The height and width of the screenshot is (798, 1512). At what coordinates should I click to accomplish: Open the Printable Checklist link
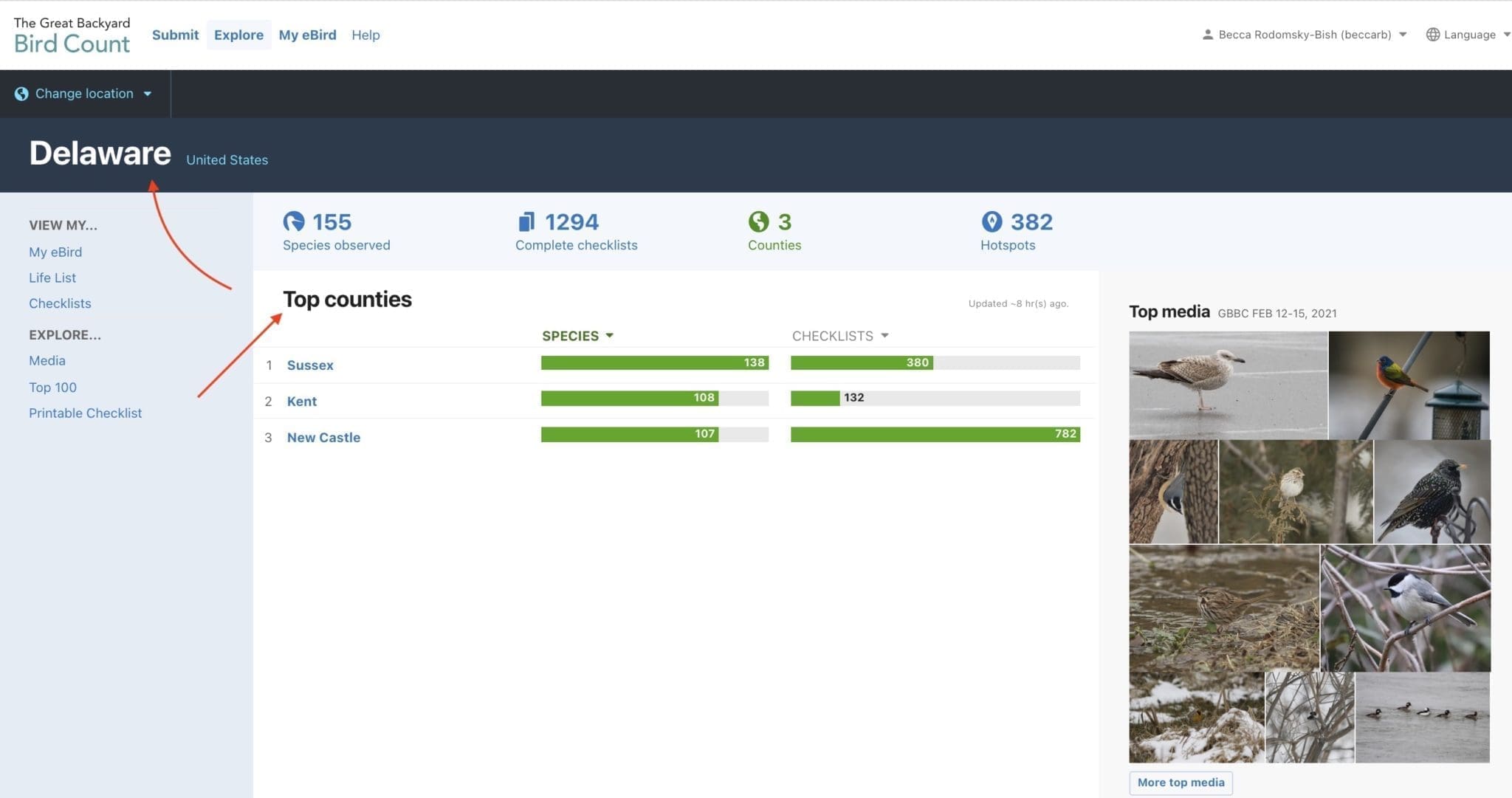[85, 413]
